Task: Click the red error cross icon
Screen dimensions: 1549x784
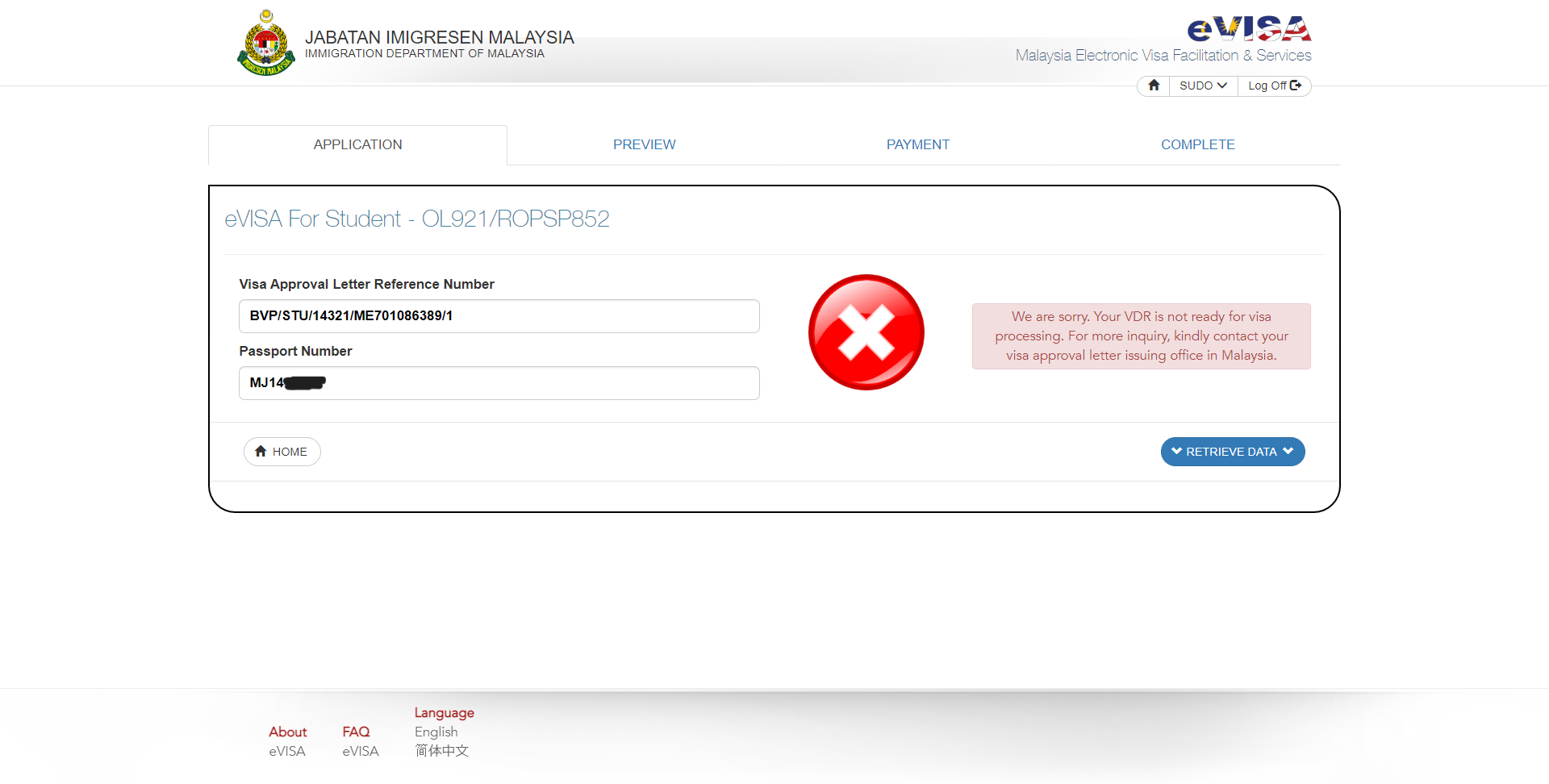Action: click(x=866, y=332)
